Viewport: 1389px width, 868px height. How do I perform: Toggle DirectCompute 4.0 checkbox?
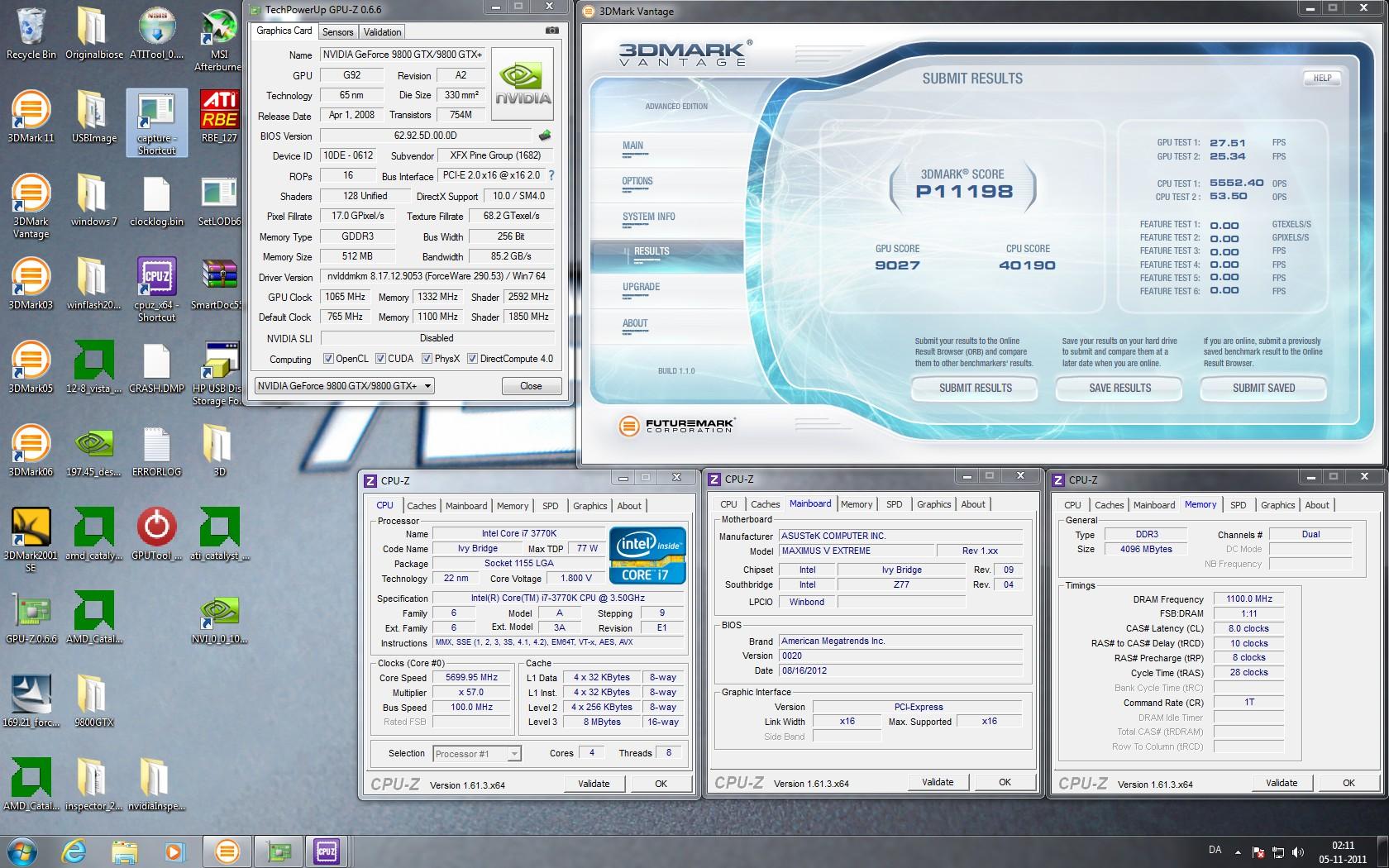(x=472, y=359)
